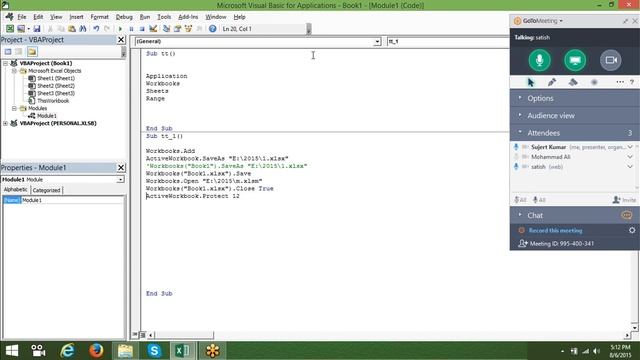Open the Tools menu
The image size is (640, 360).
coord(164,17)
